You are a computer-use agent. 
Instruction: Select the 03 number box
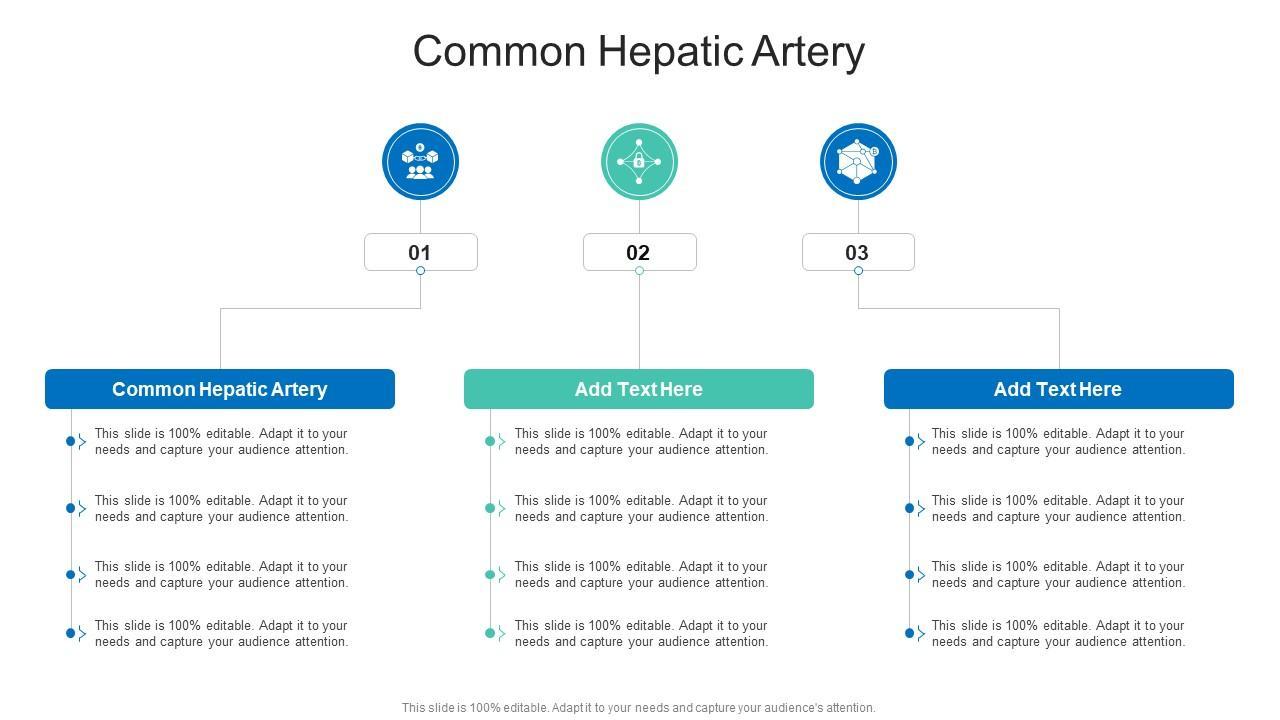[x=858, y=252]
